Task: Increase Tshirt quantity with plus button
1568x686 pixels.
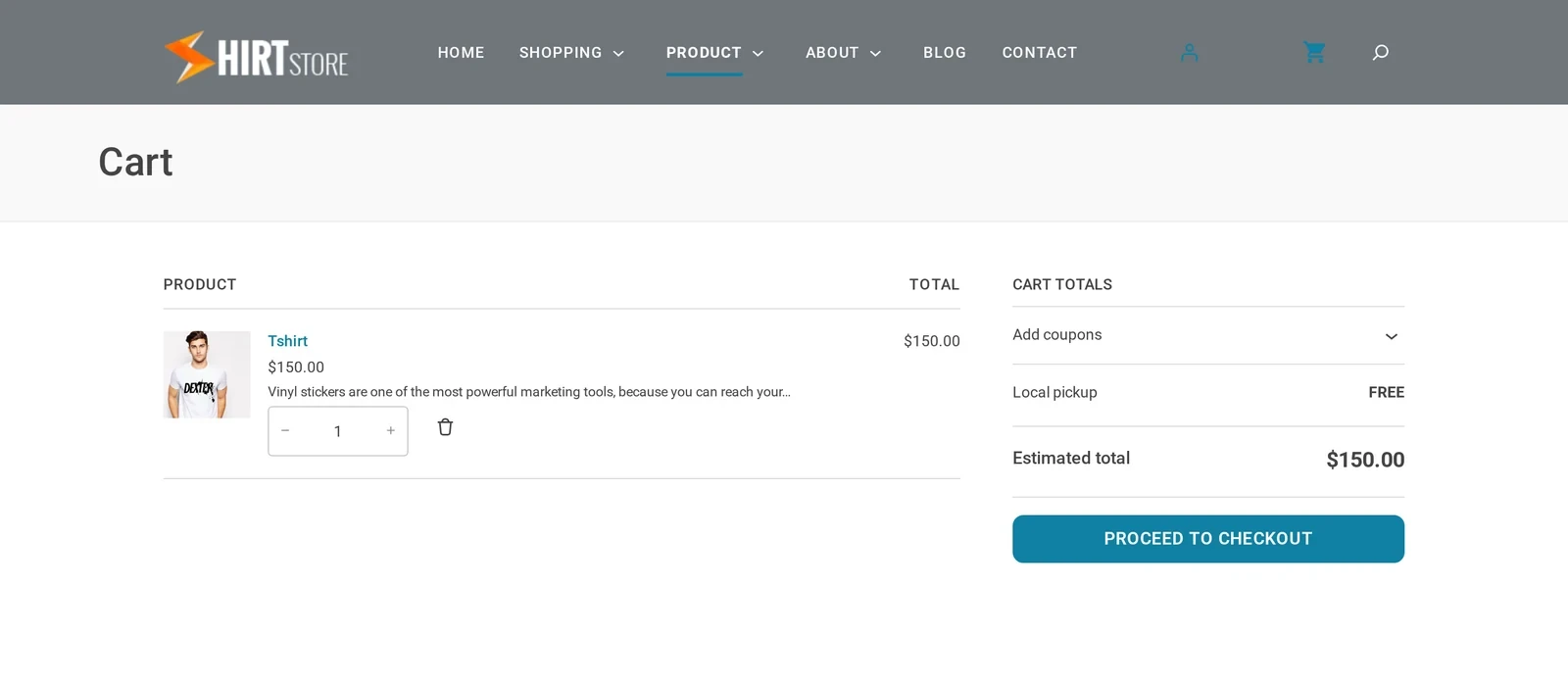Action: tap(390, 431)
